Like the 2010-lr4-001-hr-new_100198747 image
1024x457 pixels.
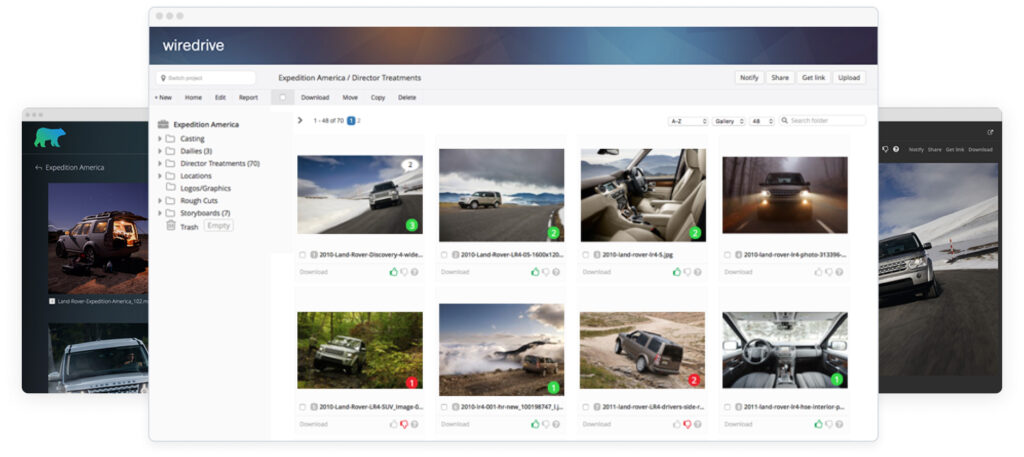click(535, 424)
